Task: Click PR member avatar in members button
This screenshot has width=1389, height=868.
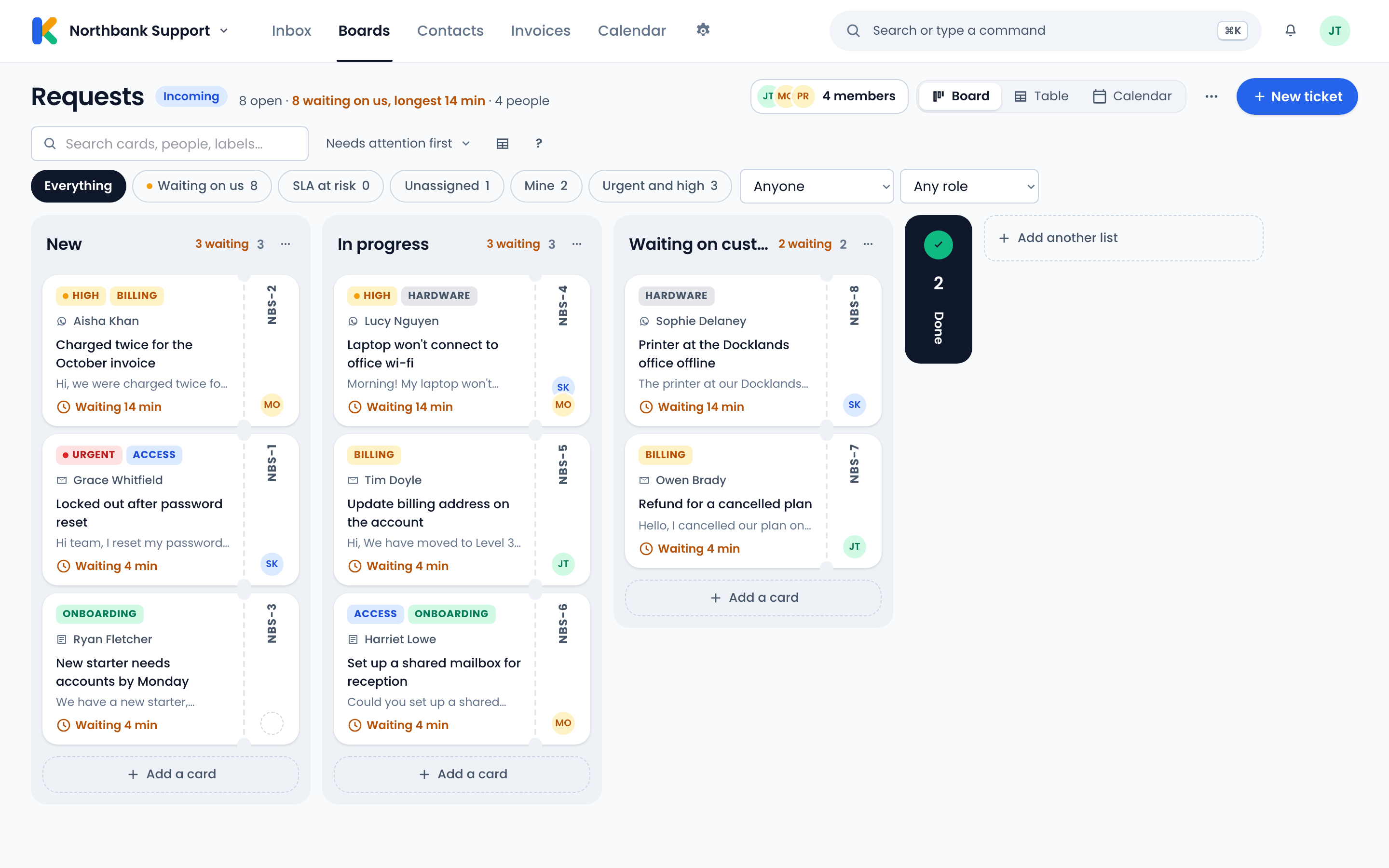Action: 803,96
